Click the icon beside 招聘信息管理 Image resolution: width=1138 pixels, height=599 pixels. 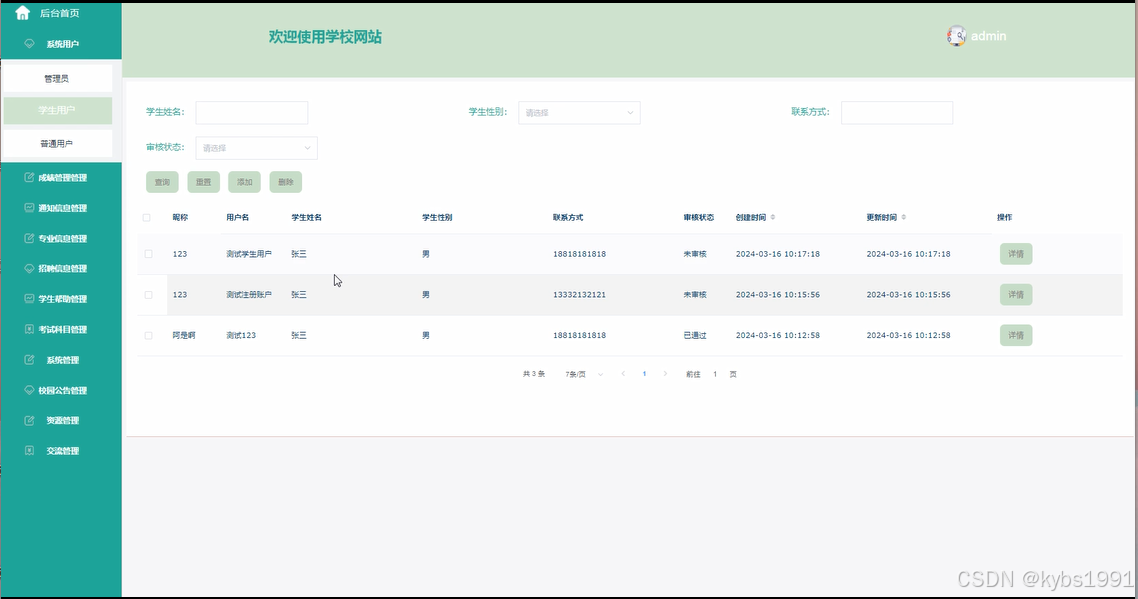pyautogui.click(x=29, y=269)
